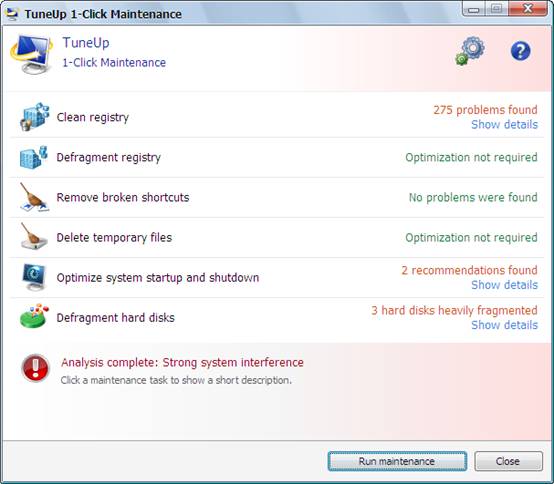Screen dimensions: 554x484
Task: Click the blue help question mark icon
Action: 520,51
